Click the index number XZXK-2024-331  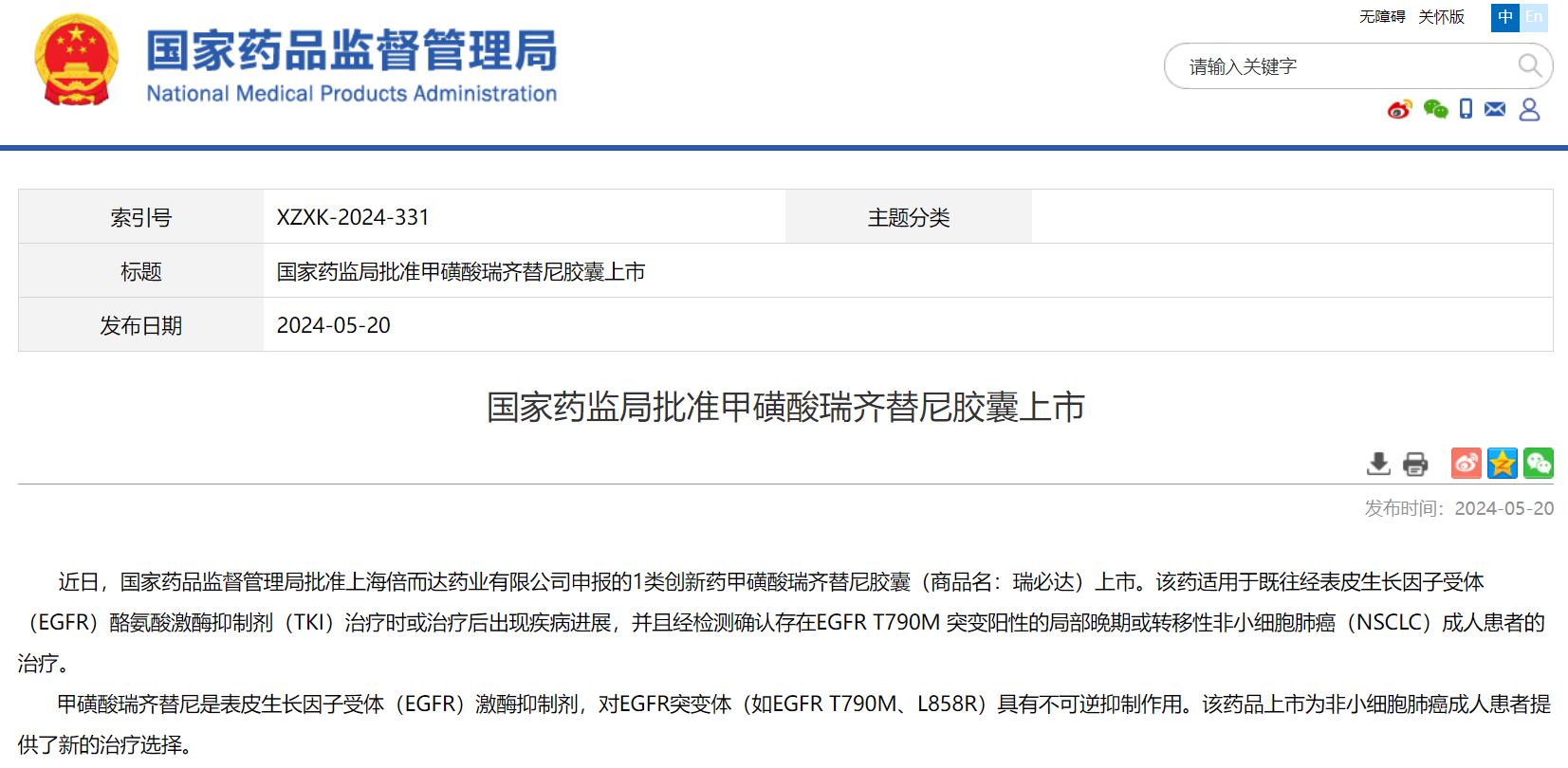coord(353,217)
